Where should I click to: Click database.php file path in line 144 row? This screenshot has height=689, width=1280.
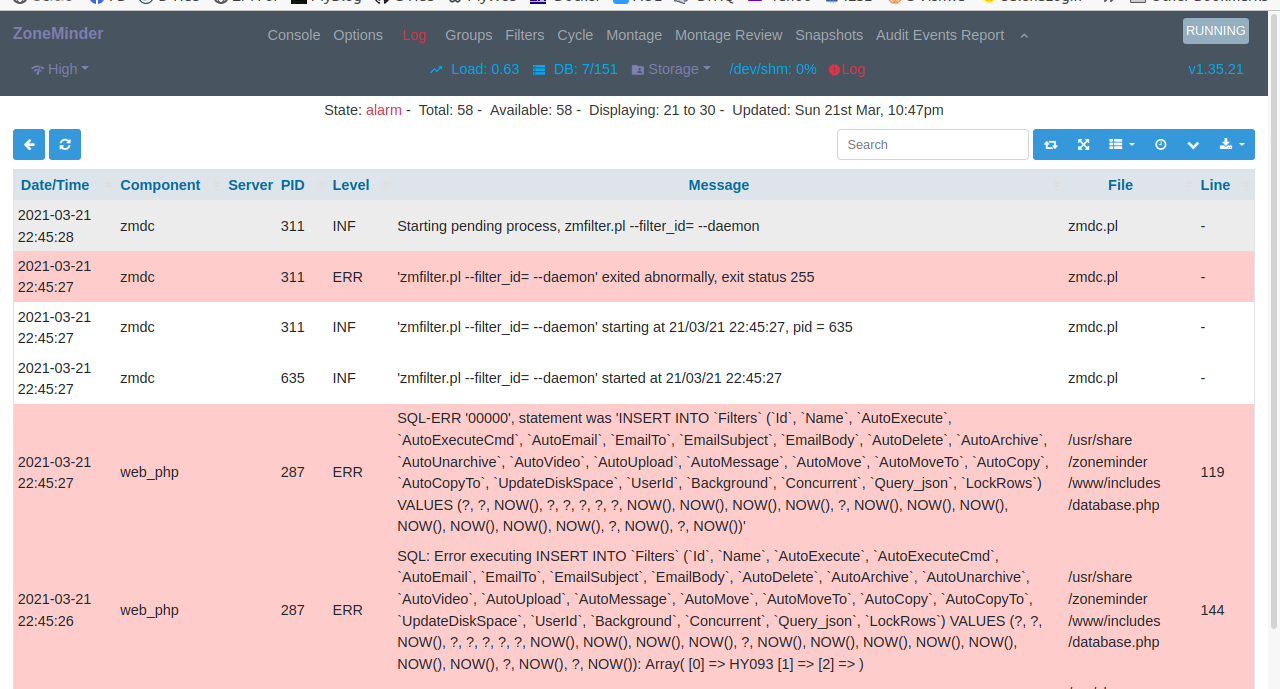(x=1114, y=610)
